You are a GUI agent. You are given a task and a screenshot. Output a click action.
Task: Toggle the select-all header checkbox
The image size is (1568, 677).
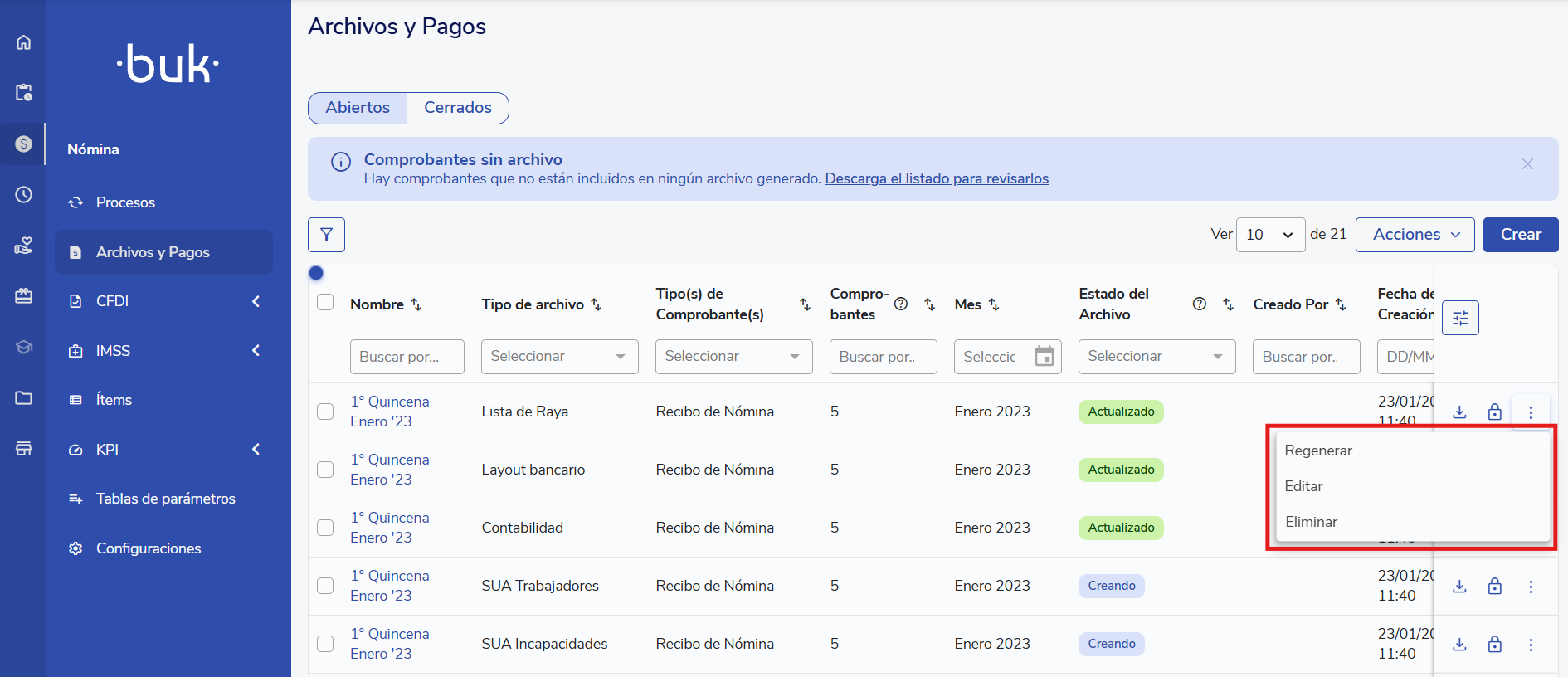325,302
